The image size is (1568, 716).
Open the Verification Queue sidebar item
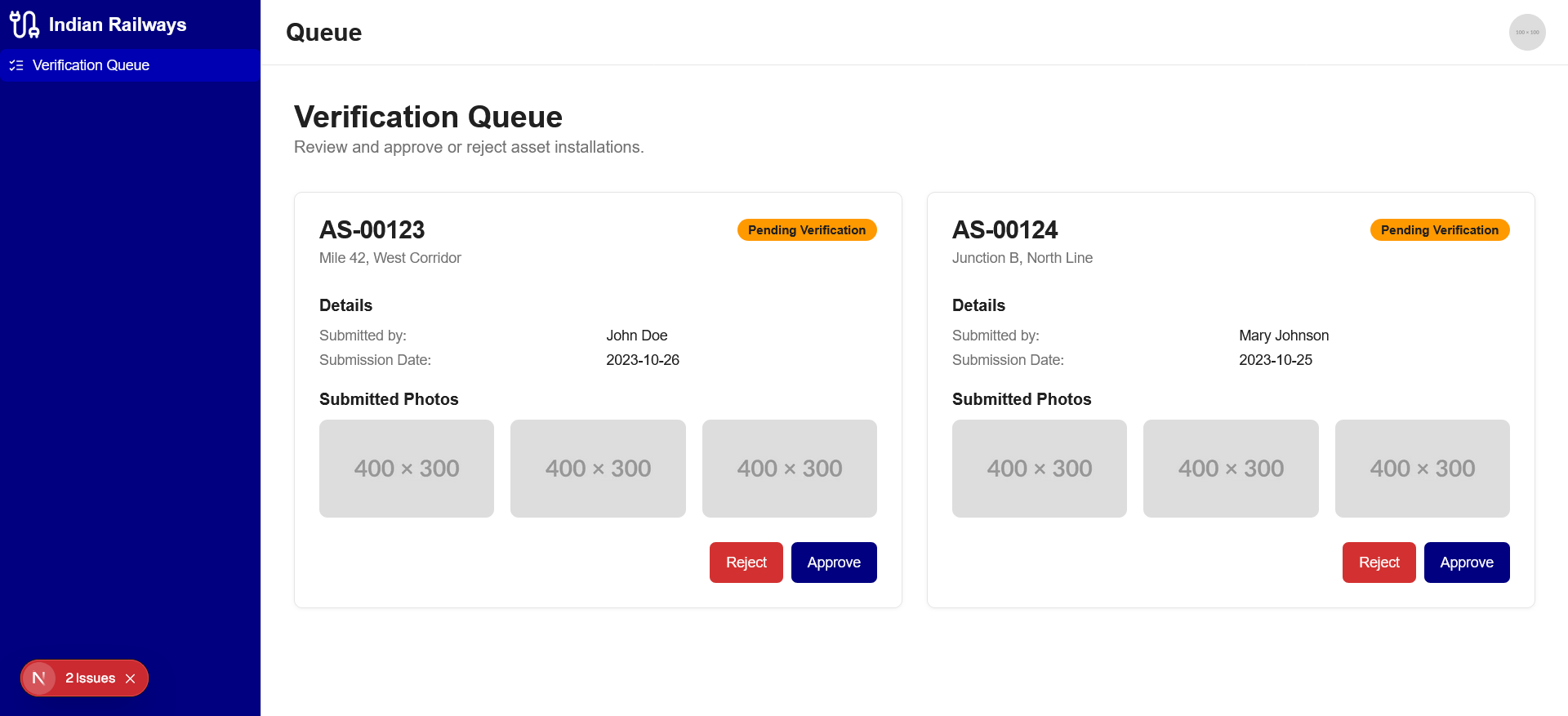click(91, 65)
